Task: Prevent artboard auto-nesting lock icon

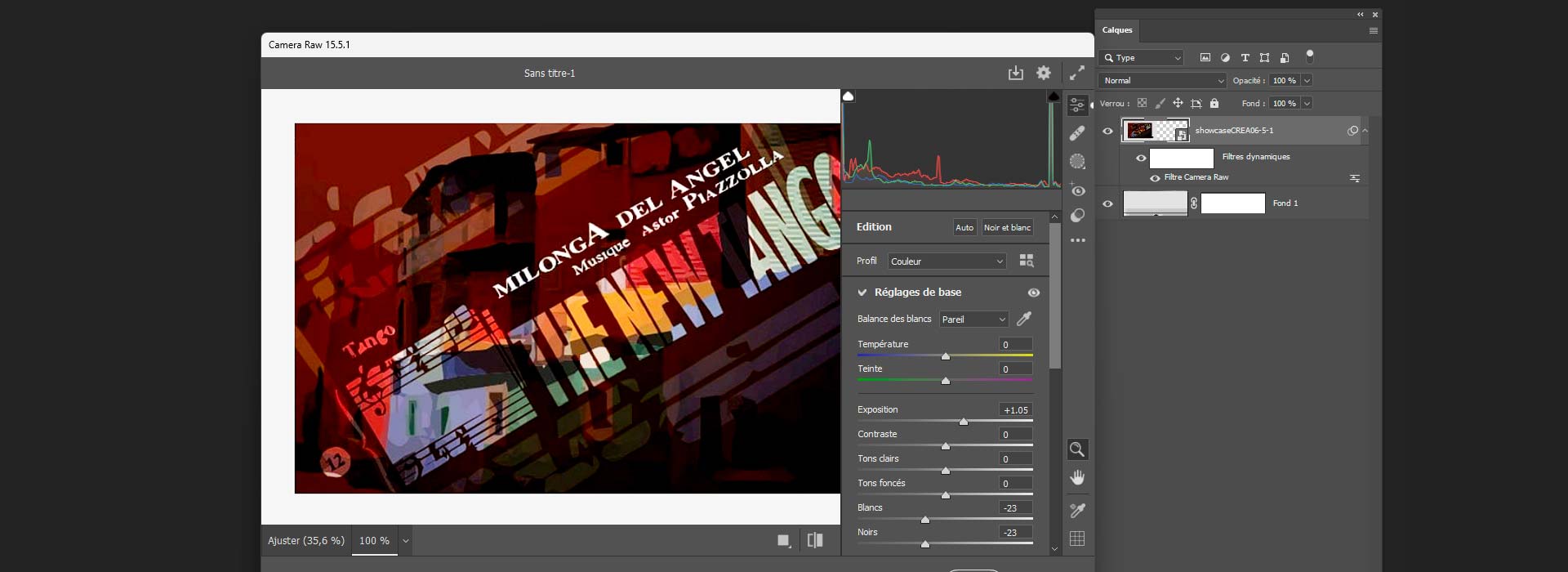Action: click(x=1196, y=103)
